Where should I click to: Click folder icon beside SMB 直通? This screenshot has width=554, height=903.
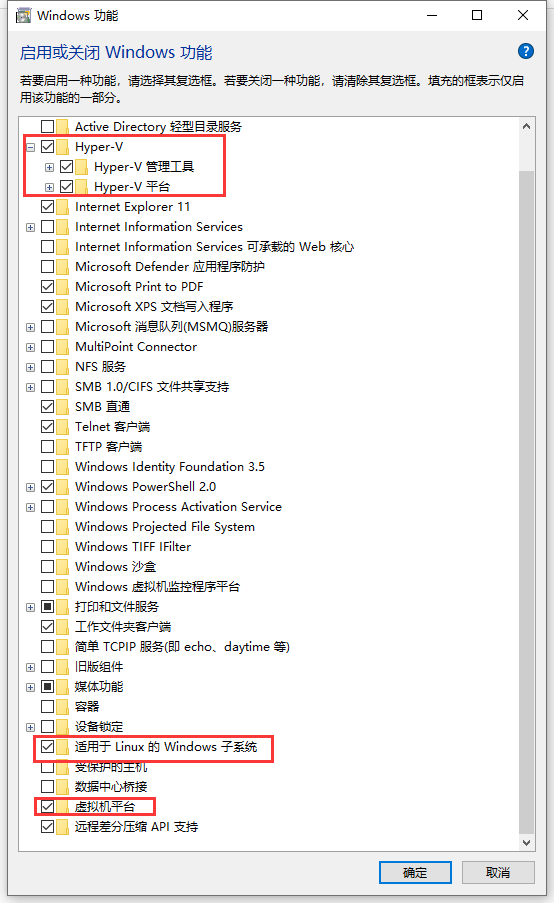pos(63,406)
